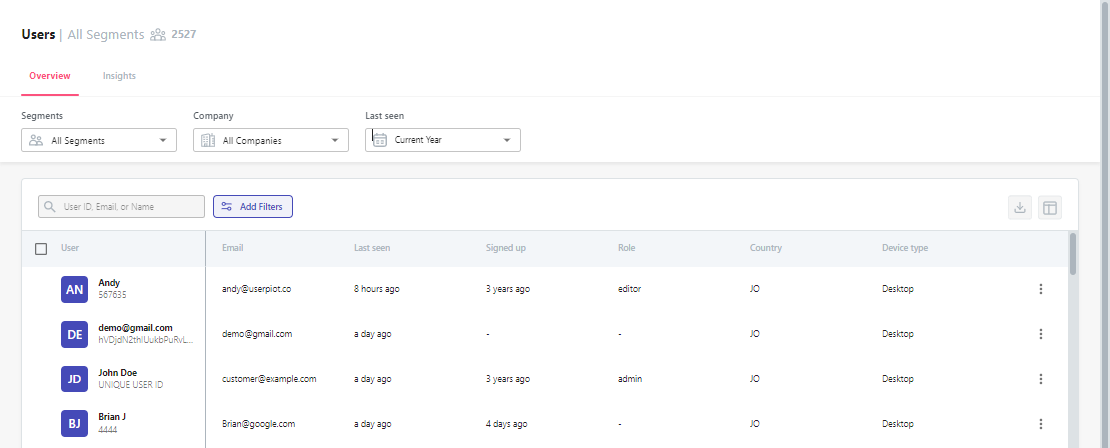Viewport: 1110px width, 448px height.
Task: Expand the All Segments dropdown
Action: click(x=99, y=140)
